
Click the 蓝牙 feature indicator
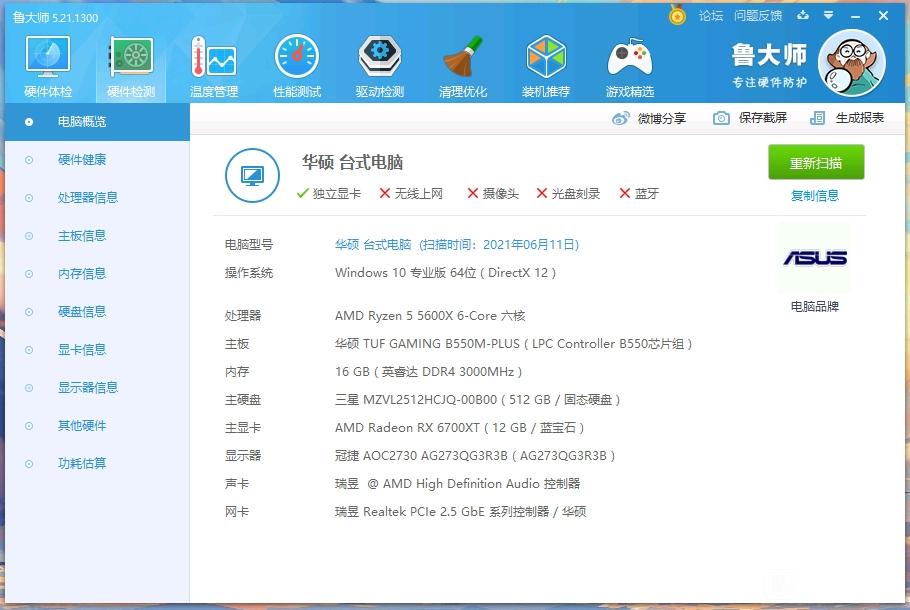(x=639, y=193)
